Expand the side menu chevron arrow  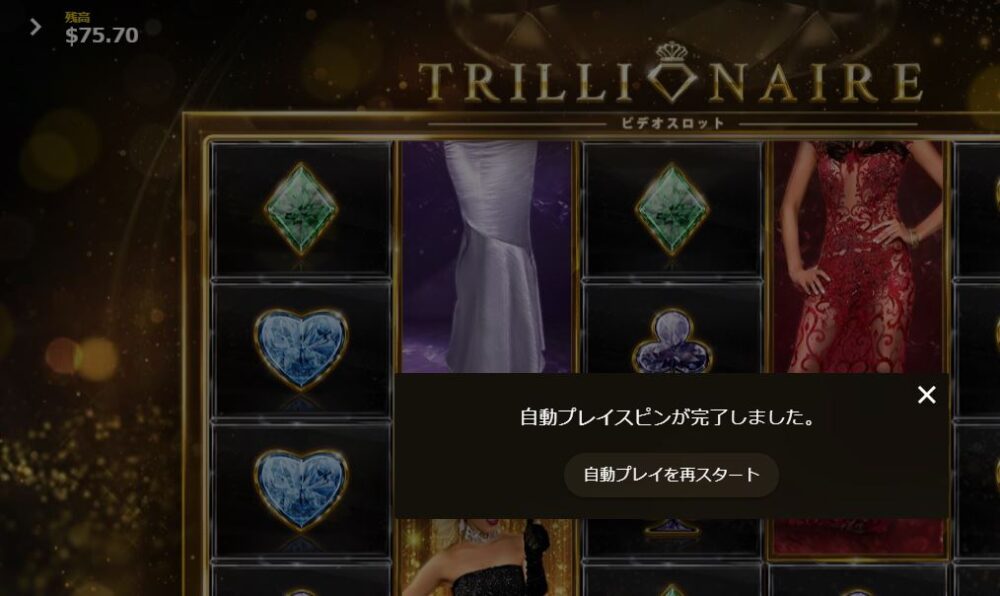click(x=36, y=27)
